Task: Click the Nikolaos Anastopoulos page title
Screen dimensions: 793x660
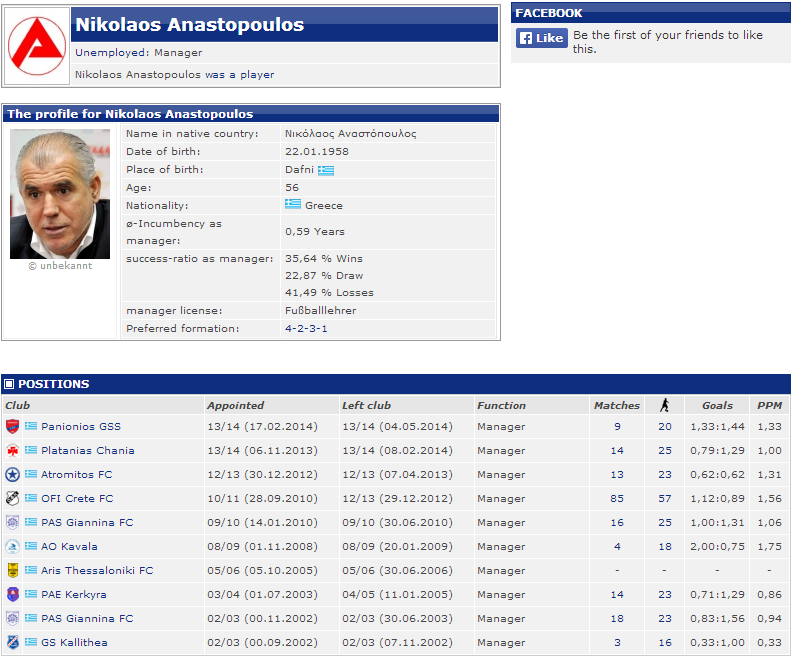Action: (190, 24)
